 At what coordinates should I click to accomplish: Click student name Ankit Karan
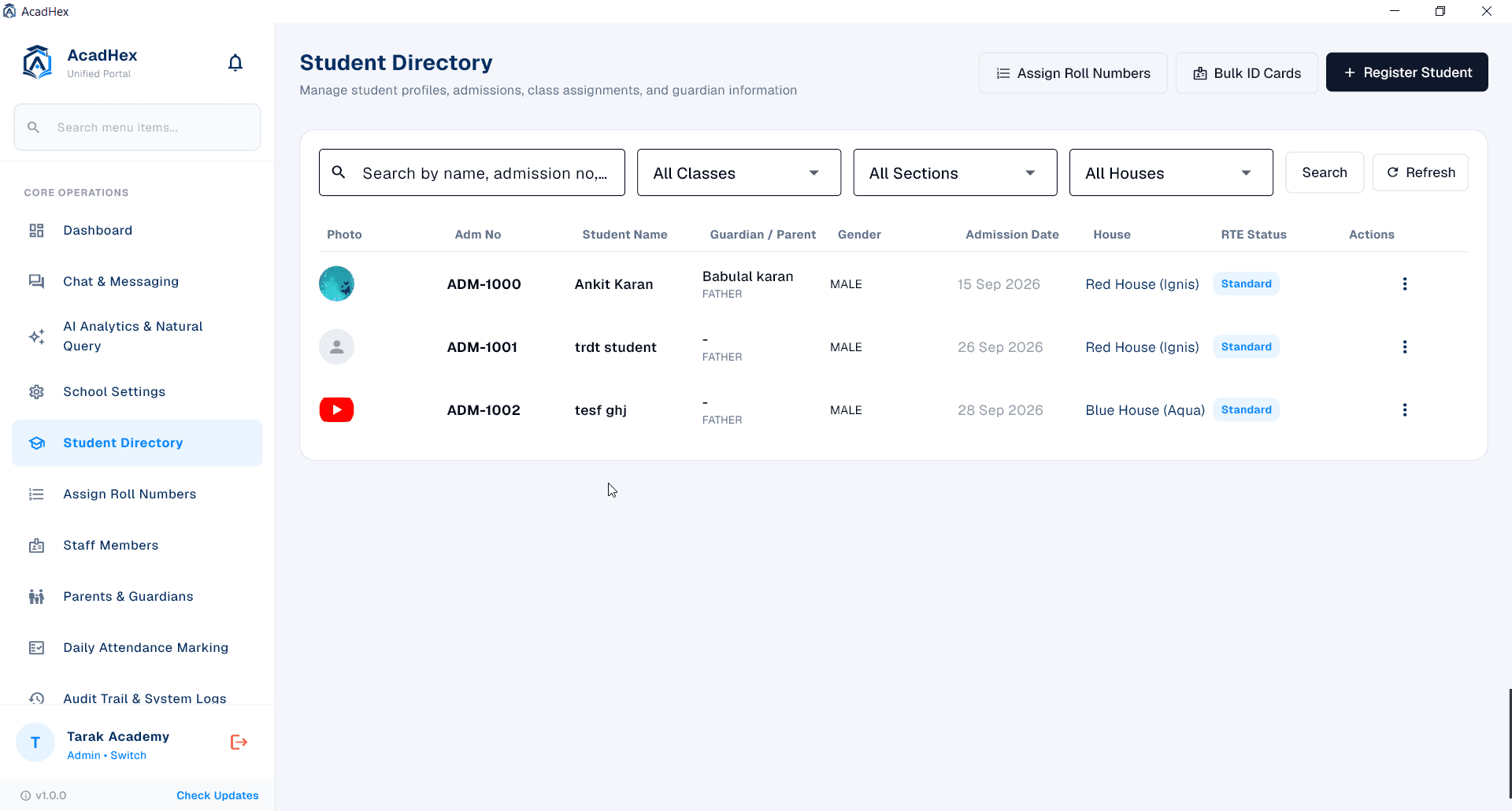[x=613, y=284]
